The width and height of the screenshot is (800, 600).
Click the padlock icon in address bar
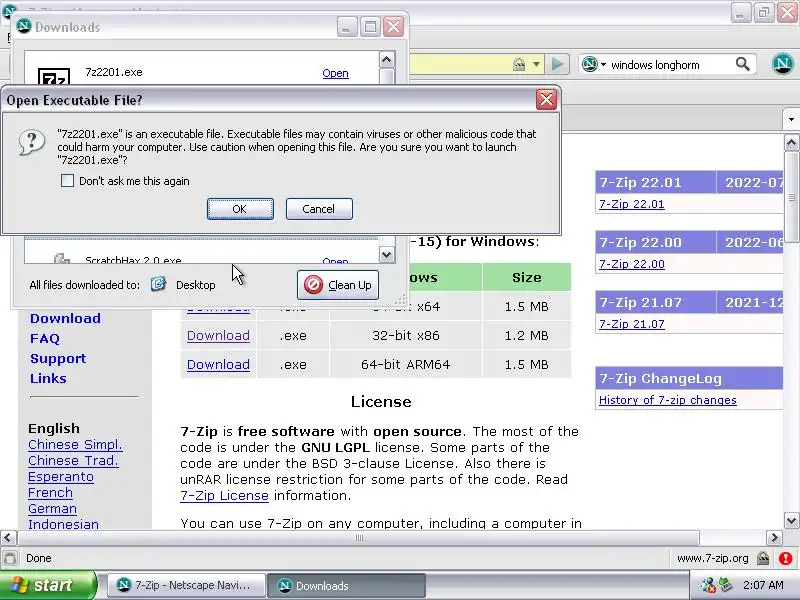pyautogui.click(x=519, y=64)
